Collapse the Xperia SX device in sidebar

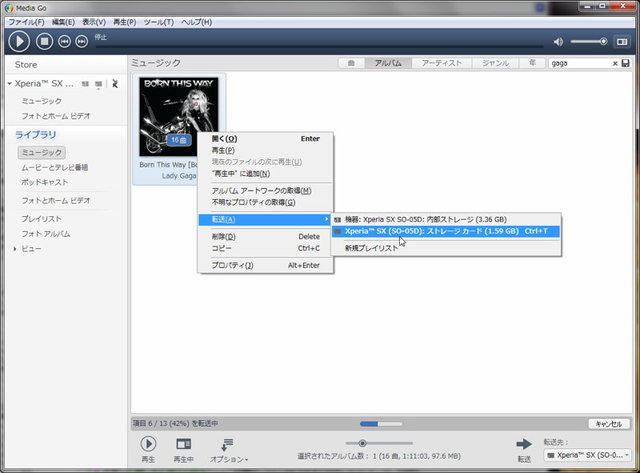tap(9, 84)
